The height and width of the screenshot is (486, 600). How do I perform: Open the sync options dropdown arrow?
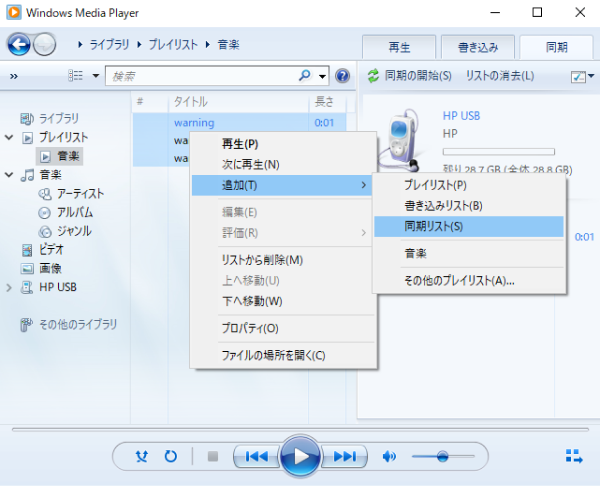pyautogui.click(x=591, y=76)
